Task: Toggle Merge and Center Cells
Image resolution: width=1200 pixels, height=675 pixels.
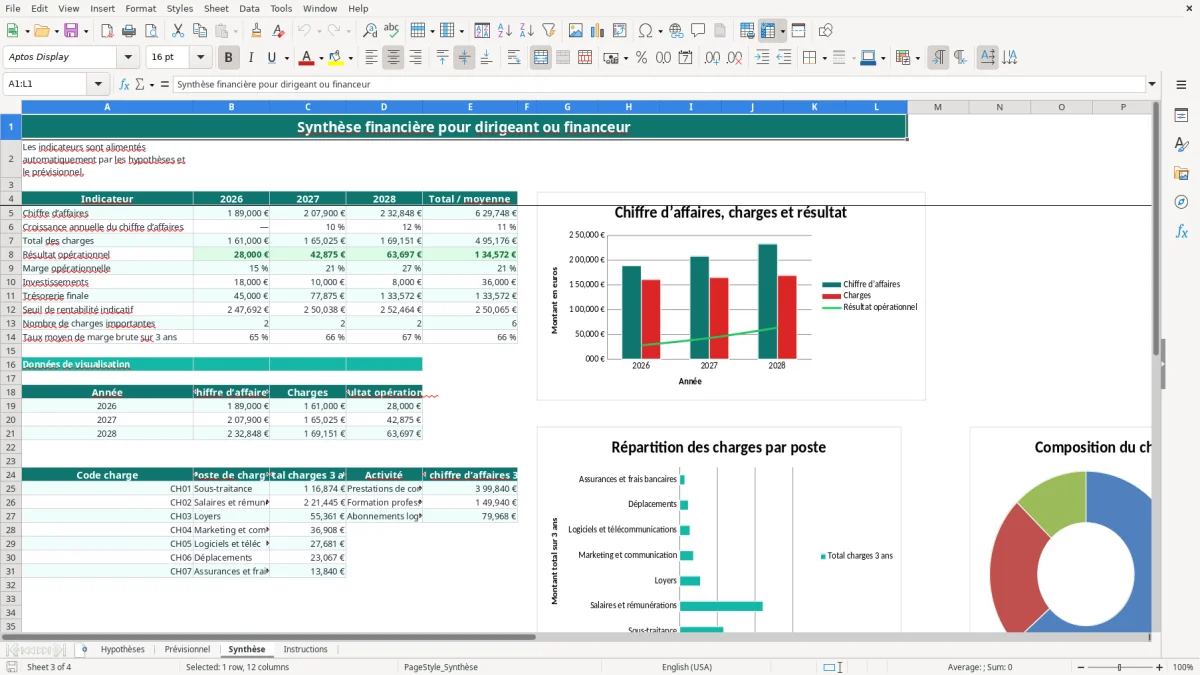Action: [541, 57]
